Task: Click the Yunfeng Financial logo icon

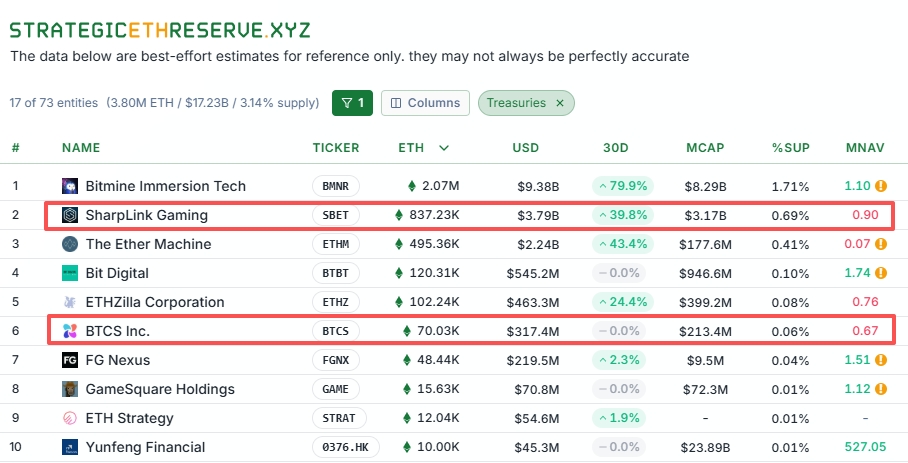Action: 70,447
